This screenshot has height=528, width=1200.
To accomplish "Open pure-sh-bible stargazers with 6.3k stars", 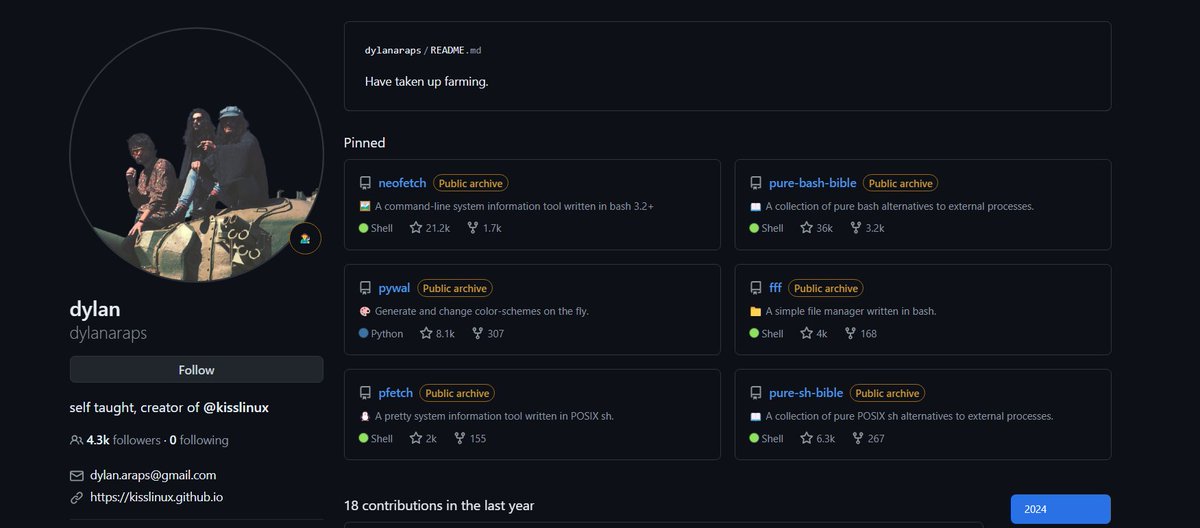I will (818, 438).
